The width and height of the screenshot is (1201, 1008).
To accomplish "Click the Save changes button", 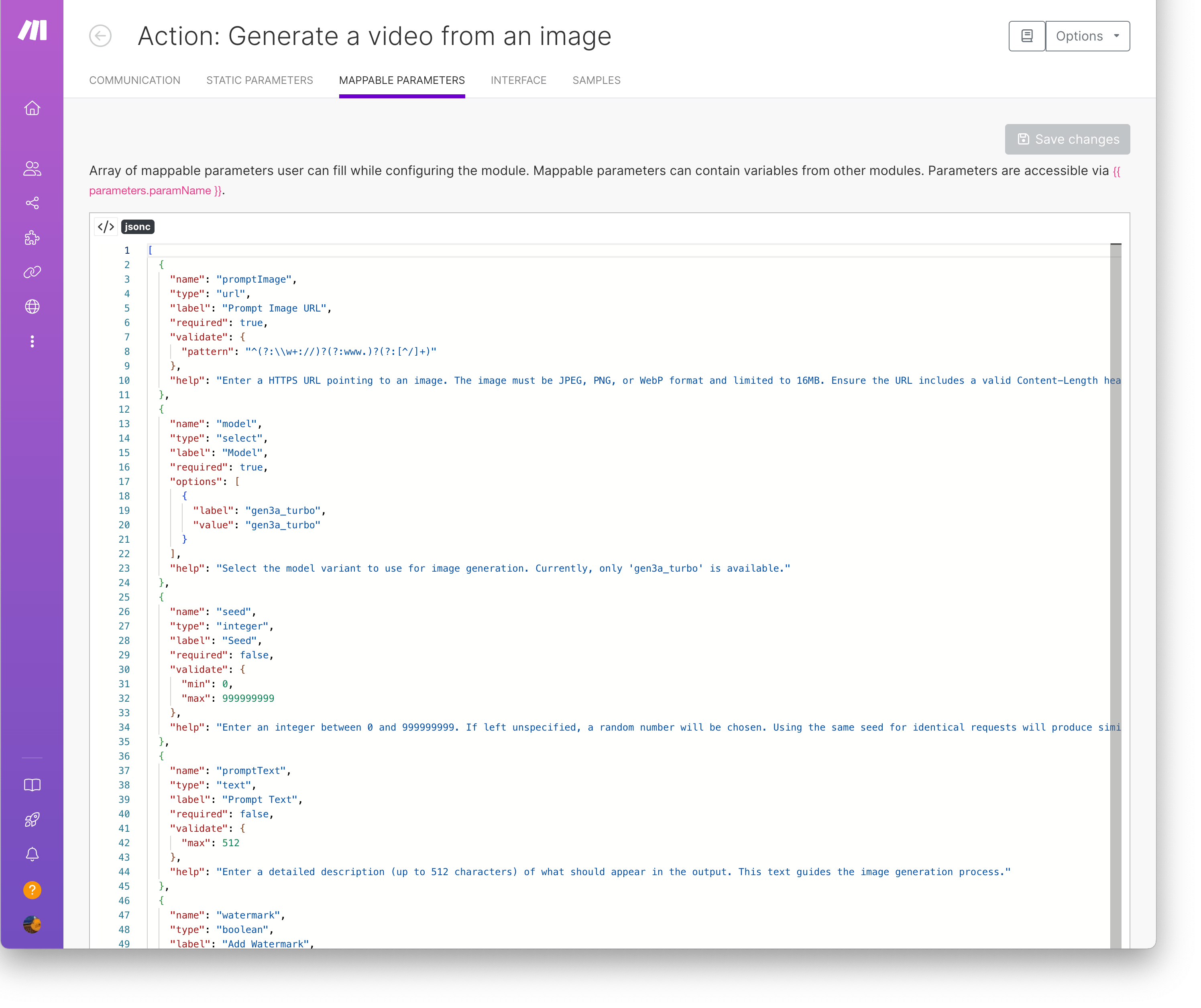I will point(1067,139).
